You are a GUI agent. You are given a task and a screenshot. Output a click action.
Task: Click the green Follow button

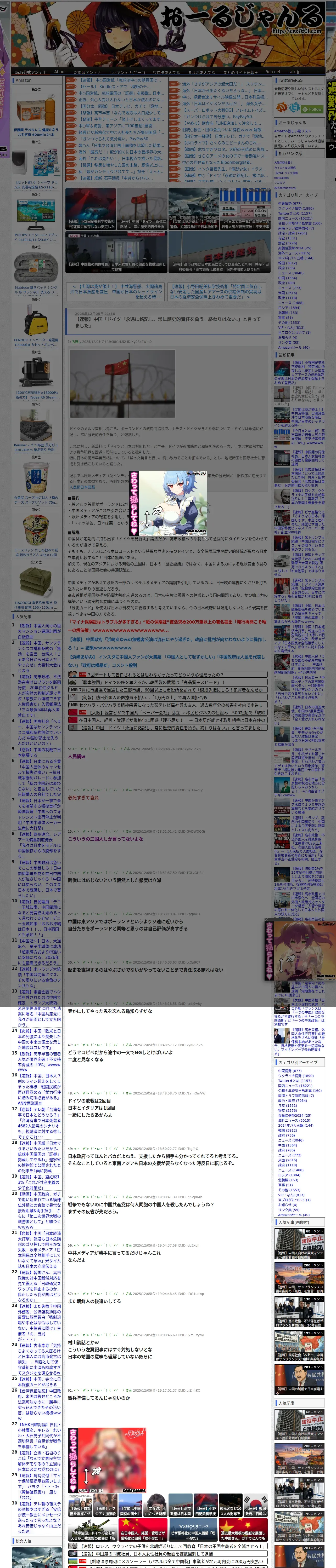(312, 109)
